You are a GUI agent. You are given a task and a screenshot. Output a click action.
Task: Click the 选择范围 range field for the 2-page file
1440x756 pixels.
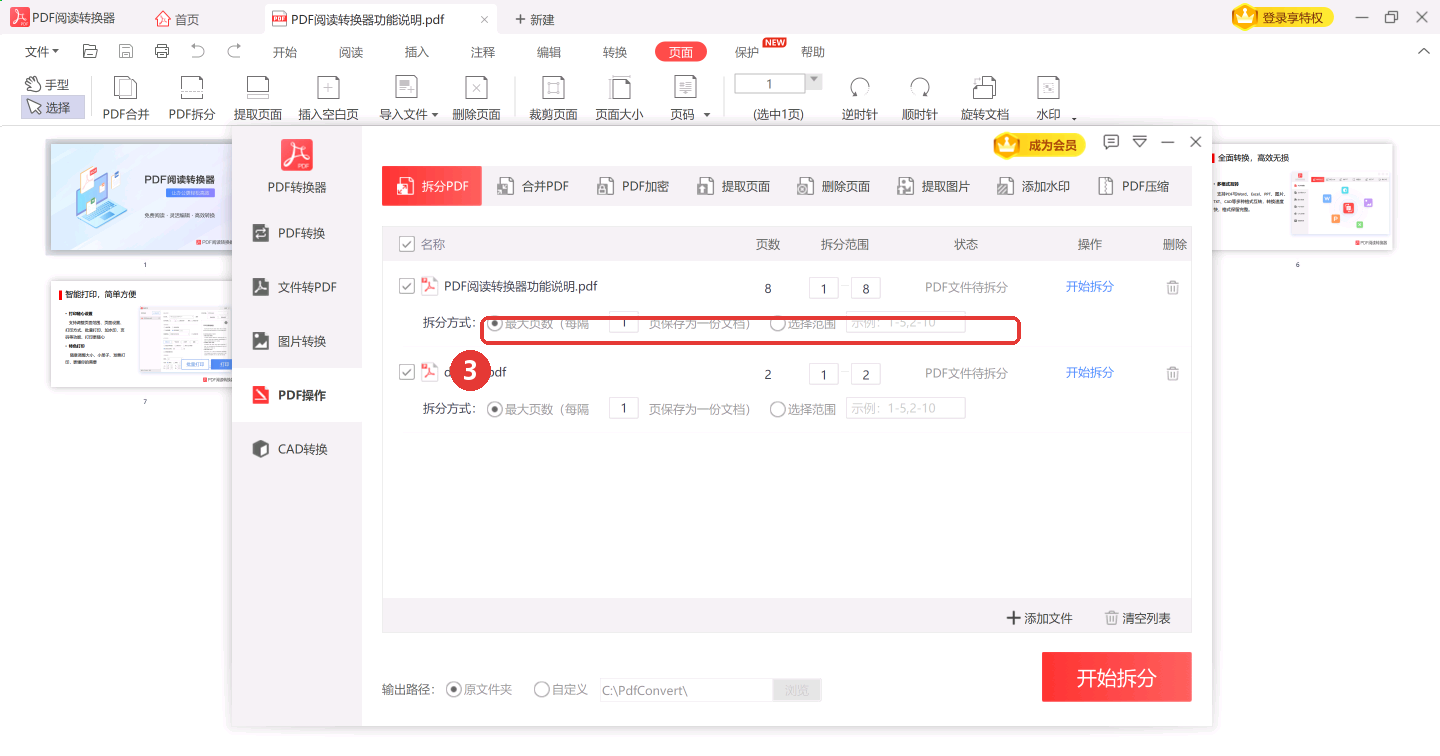click(x=905, y=408)
